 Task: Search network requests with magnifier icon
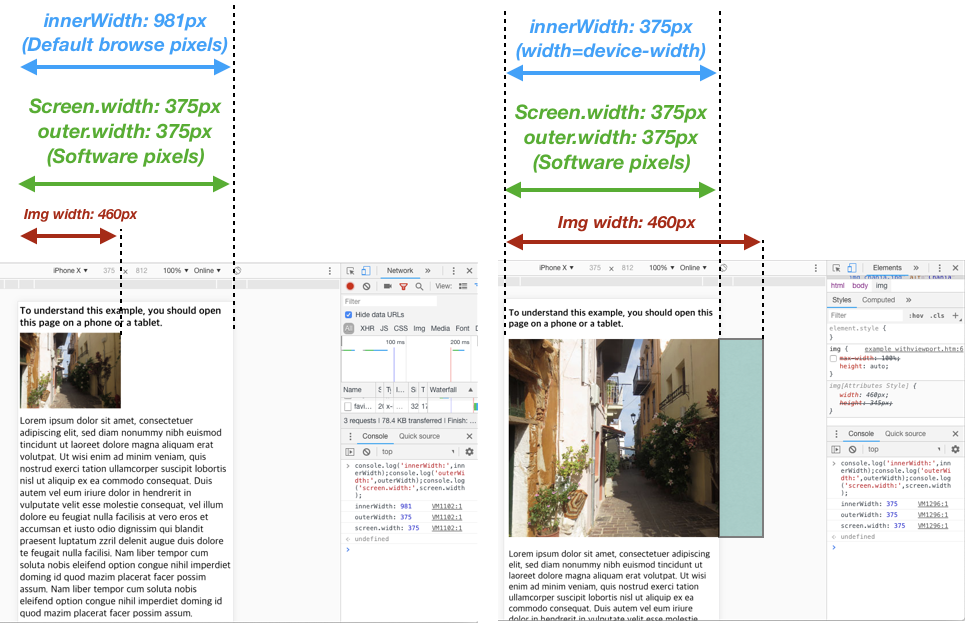(x=420, y=287)
